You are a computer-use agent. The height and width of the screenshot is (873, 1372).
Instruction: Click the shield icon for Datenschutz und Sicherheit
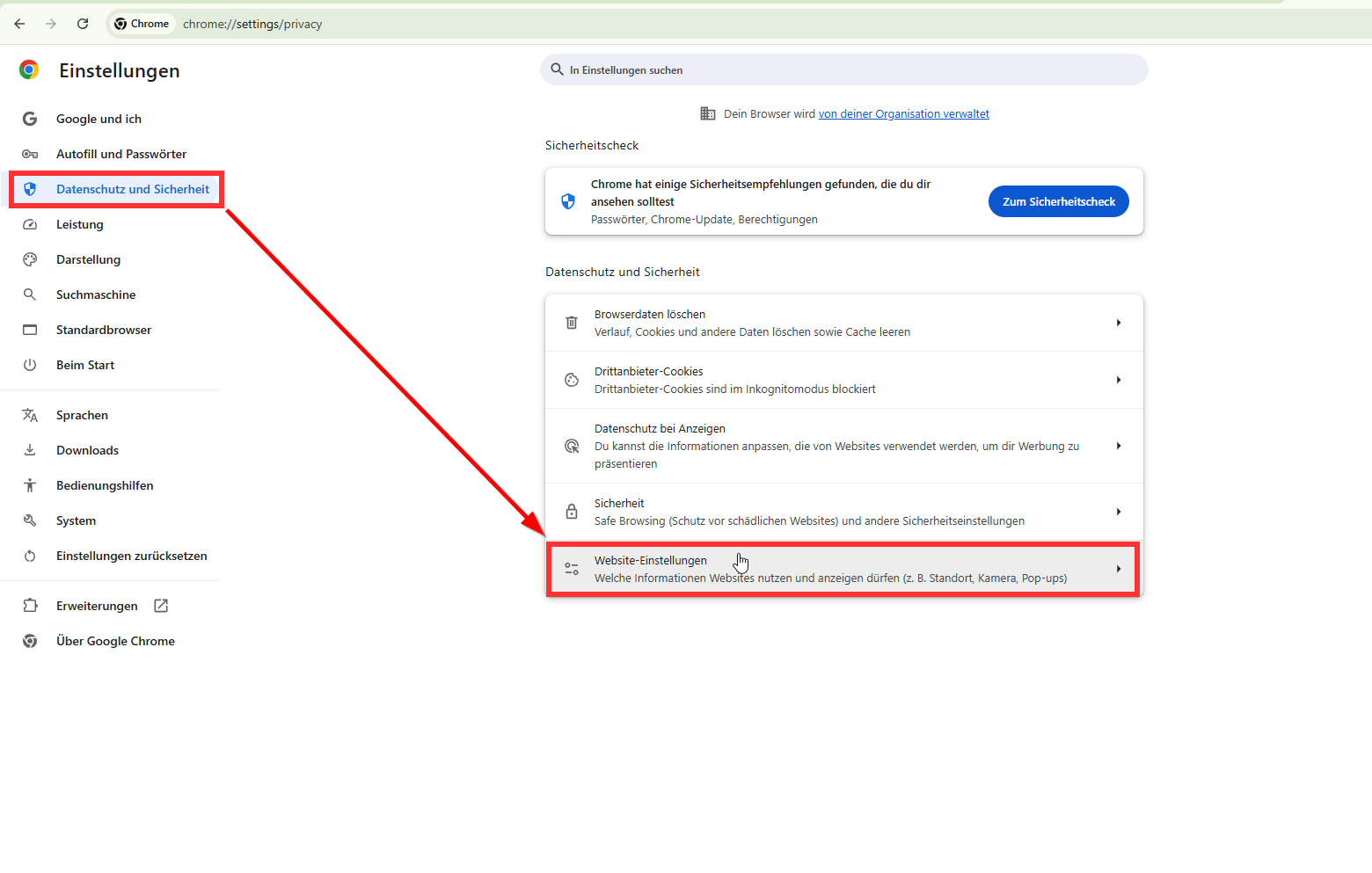pyautogui.click(x=30, y=189)
